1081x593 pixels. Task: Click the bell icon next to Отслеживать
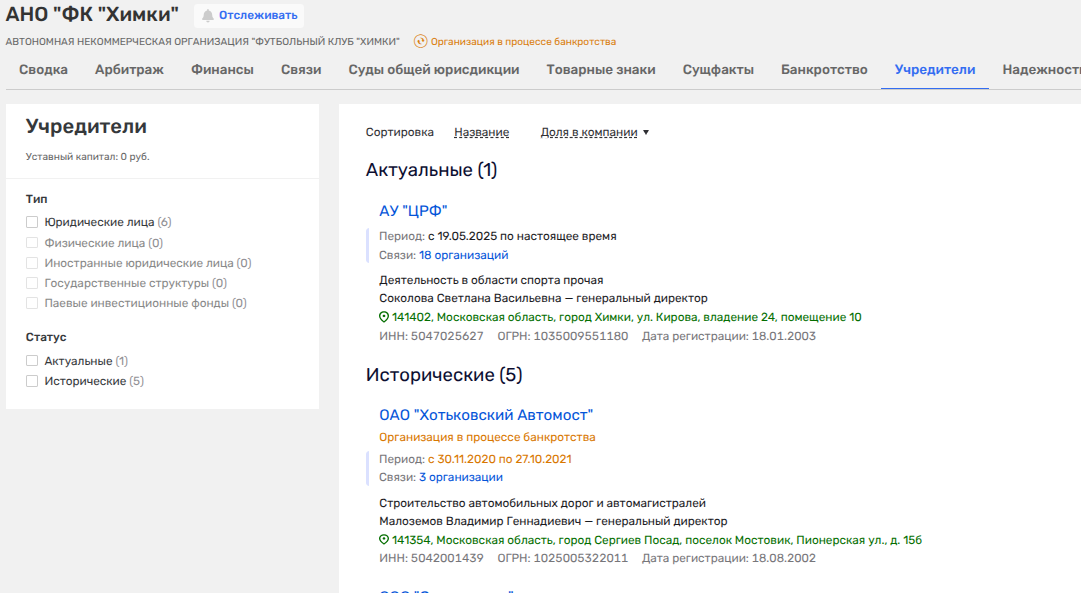pyautogui.click(x=208, y=15)
